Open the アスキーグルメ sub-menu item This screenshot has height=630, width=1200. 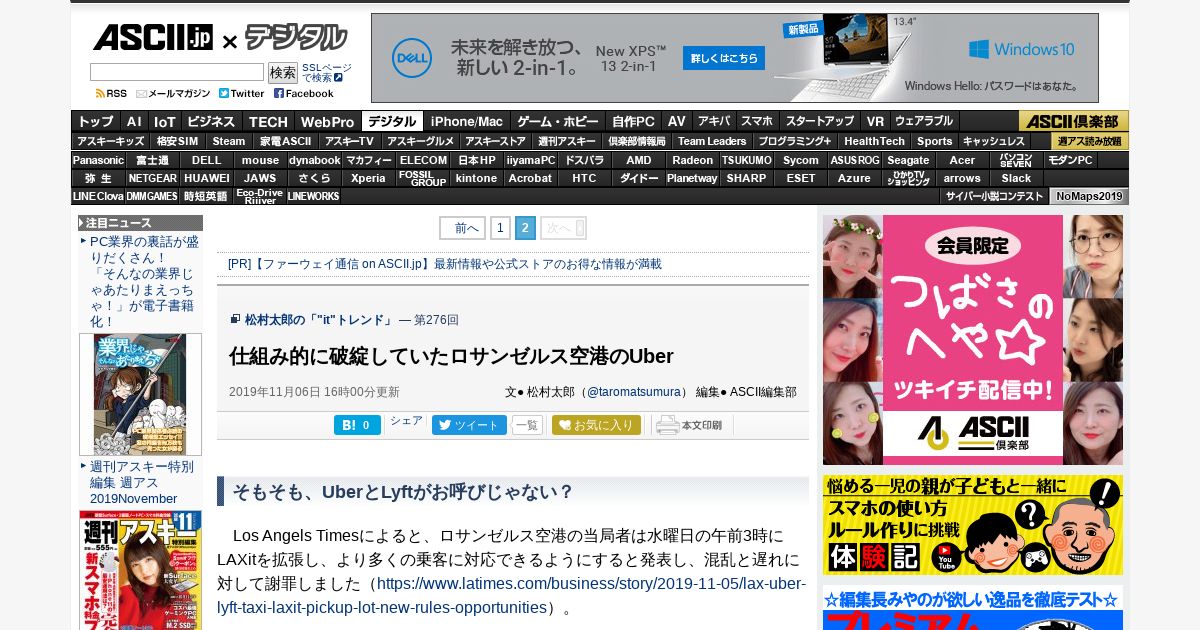coord(421,141)
